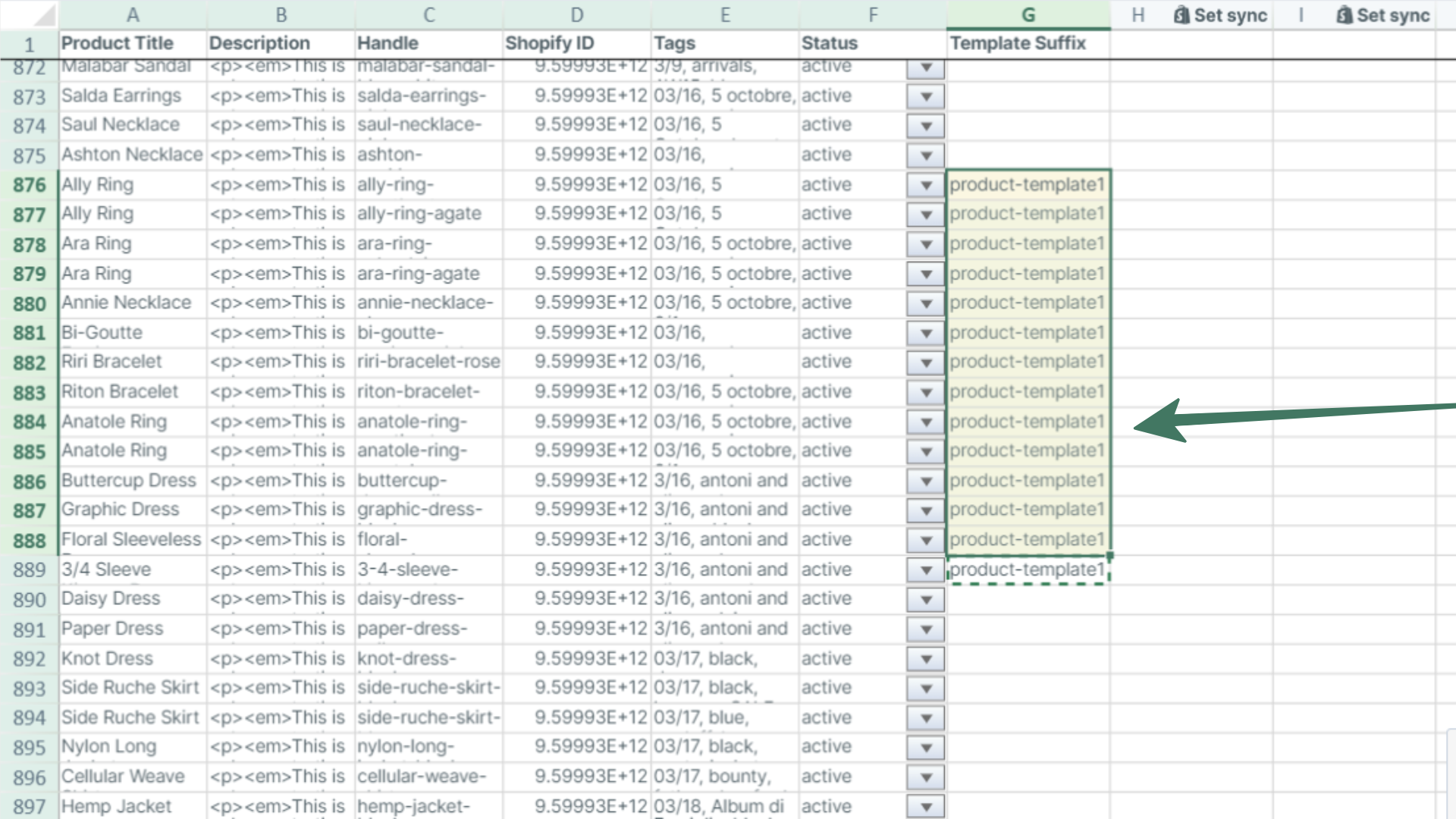Click row header 884
Screen dimensions: 1456x819
pyautogui.click(x=29, y=422)
